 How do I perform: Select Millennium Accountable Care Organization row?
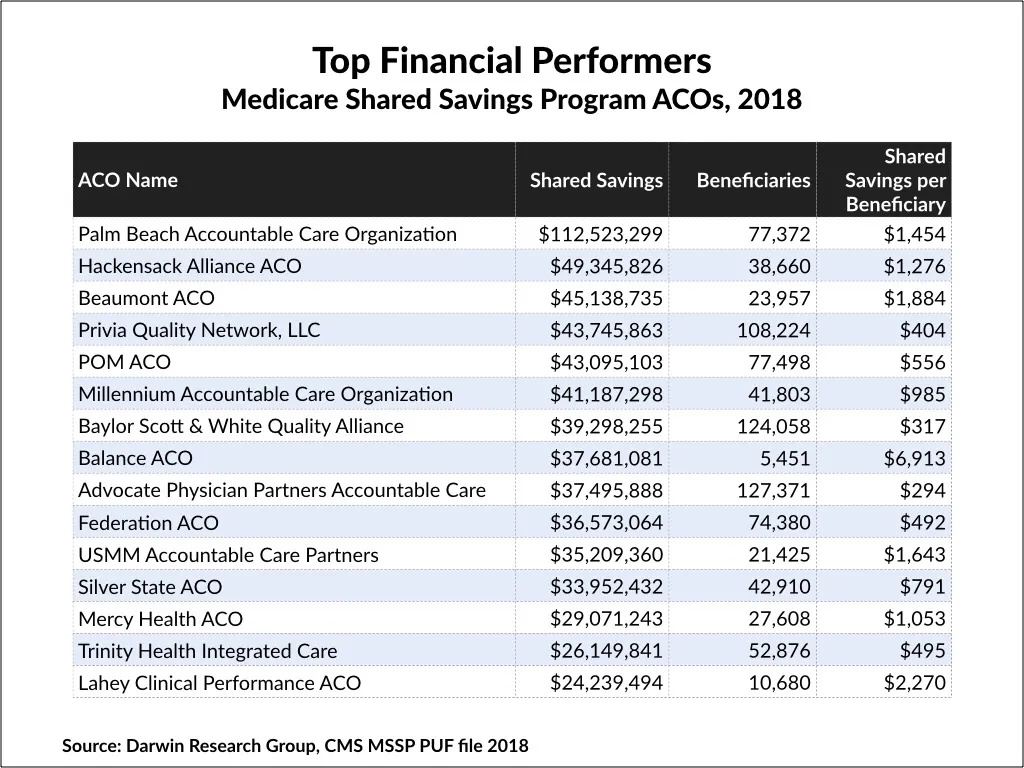pos(512,394)
